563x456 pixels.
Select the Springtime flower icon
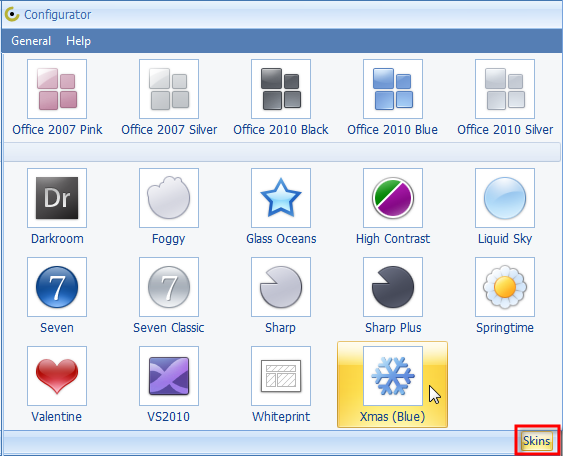[505, 287]
